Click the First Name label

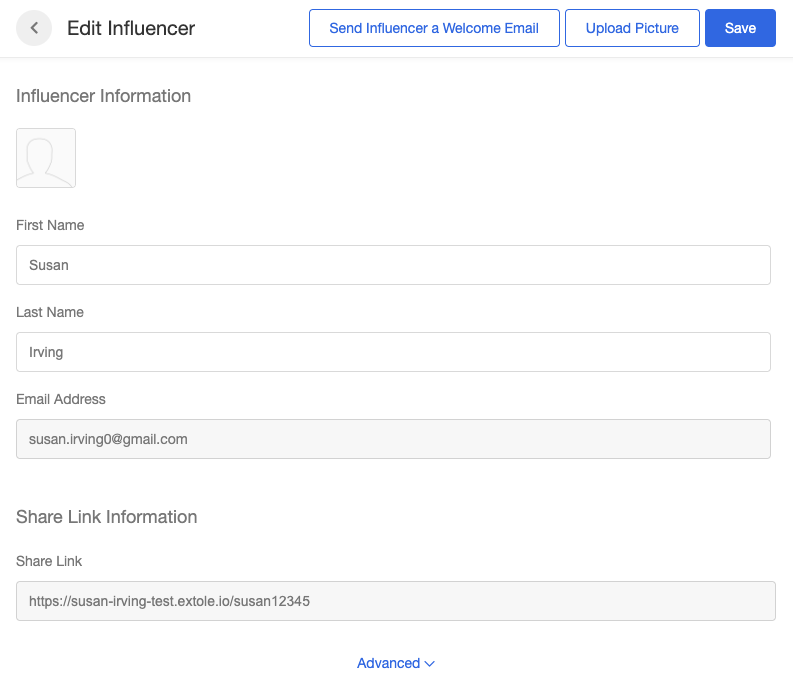point(50,225)
